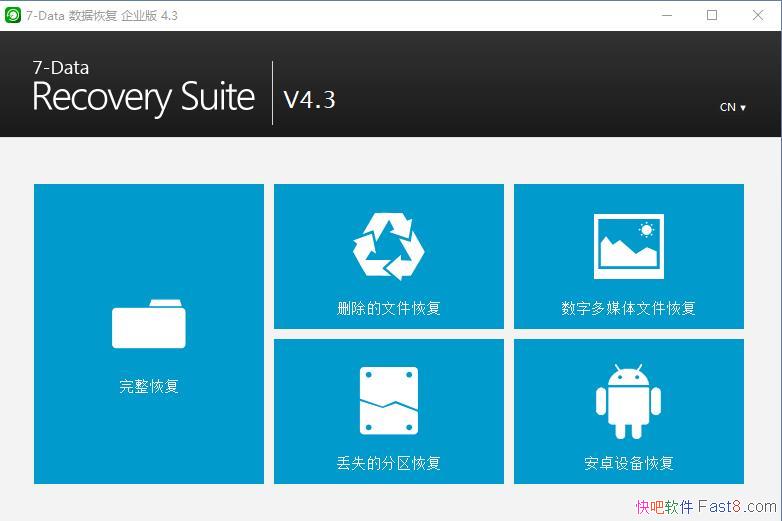Click the Recovery Suite logo text
The width and height of the screenshot is (782, 521).
(143, 98)
